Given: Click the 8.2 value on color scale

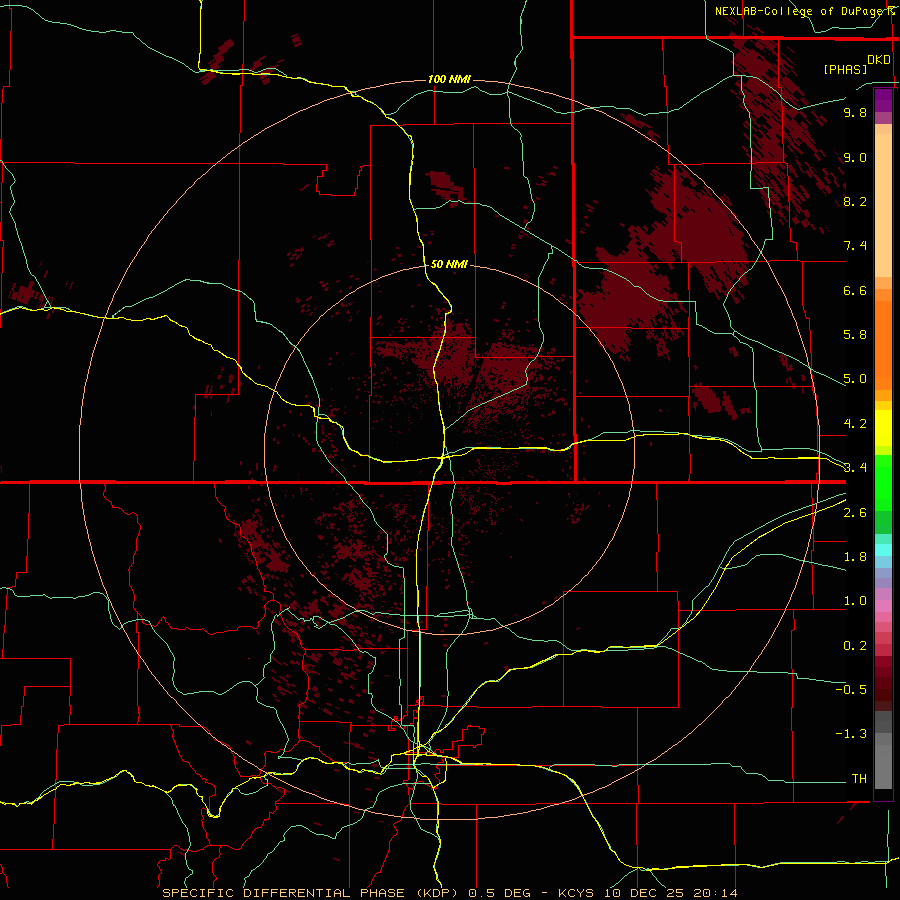Looking at the screenshot, I should click(x=855, y=201).
